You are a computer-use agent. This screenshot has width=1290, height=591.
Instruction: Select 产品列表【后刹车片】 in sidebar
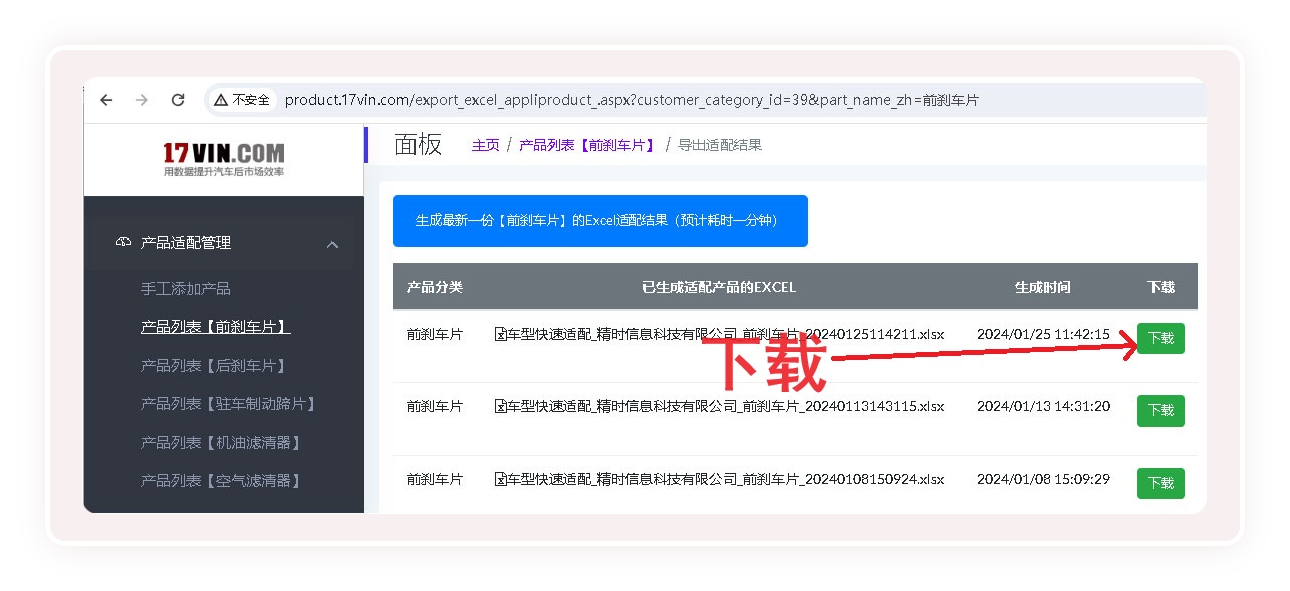[x=214, y=366]
